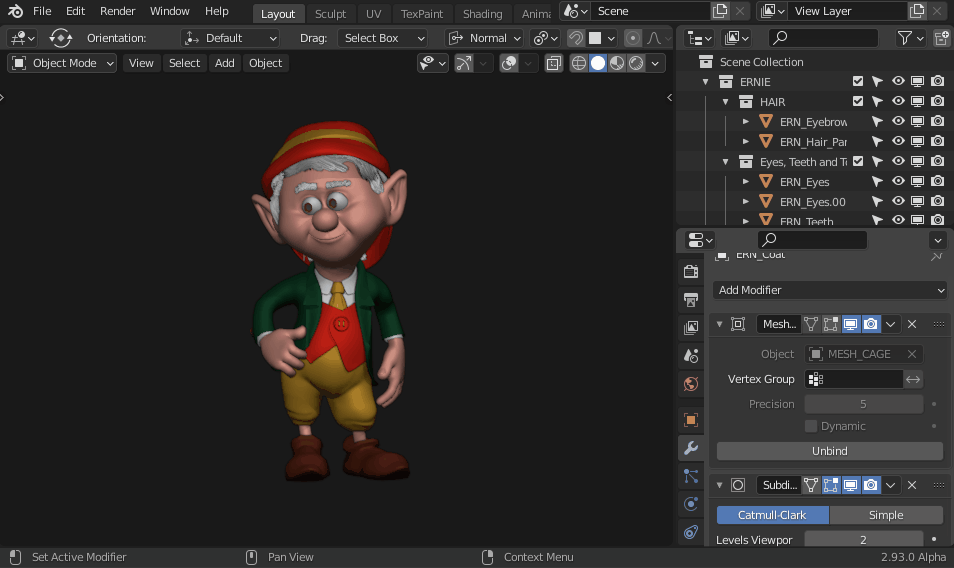Enable the Dynamic checkbox

(x=810, y=426)
